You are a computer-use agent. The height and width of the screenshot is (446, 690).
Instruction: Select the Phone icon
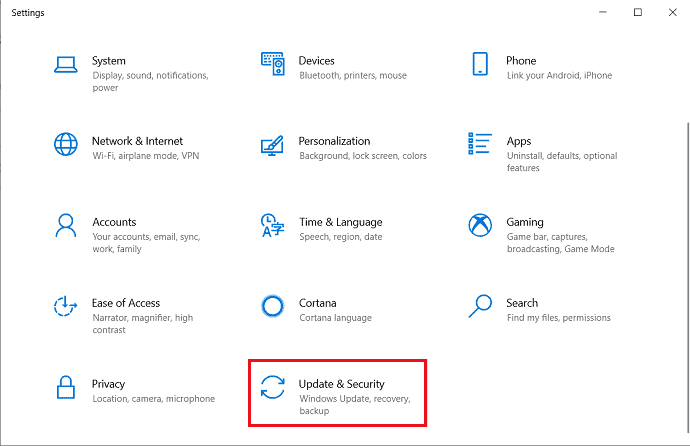pos(480,64)
